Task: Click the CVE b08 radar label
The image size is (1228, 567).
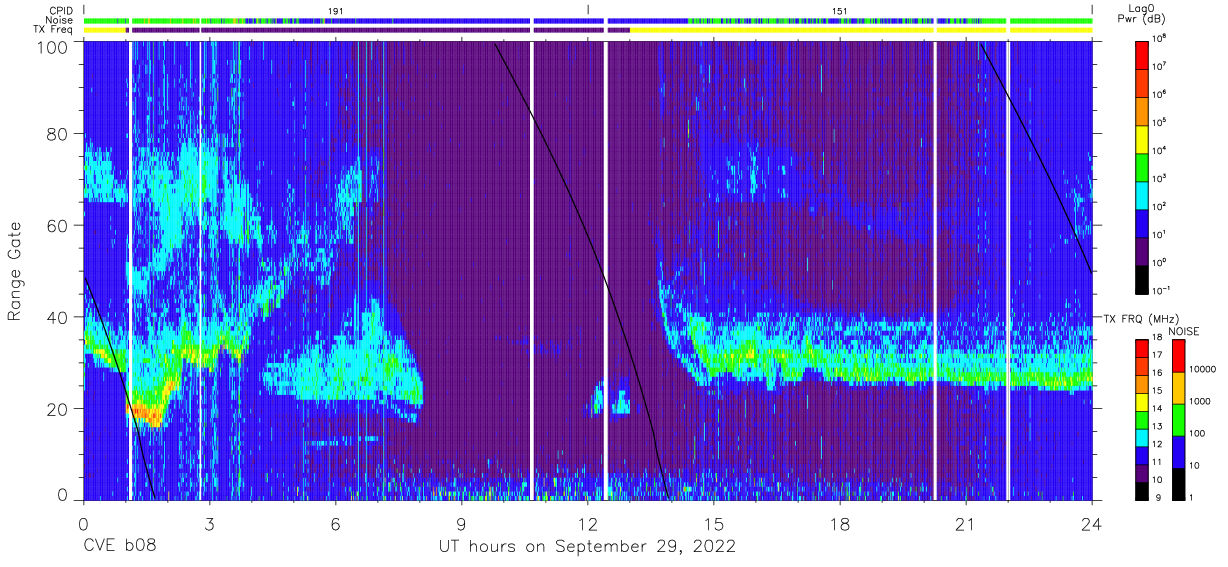Action: (119, 546)
